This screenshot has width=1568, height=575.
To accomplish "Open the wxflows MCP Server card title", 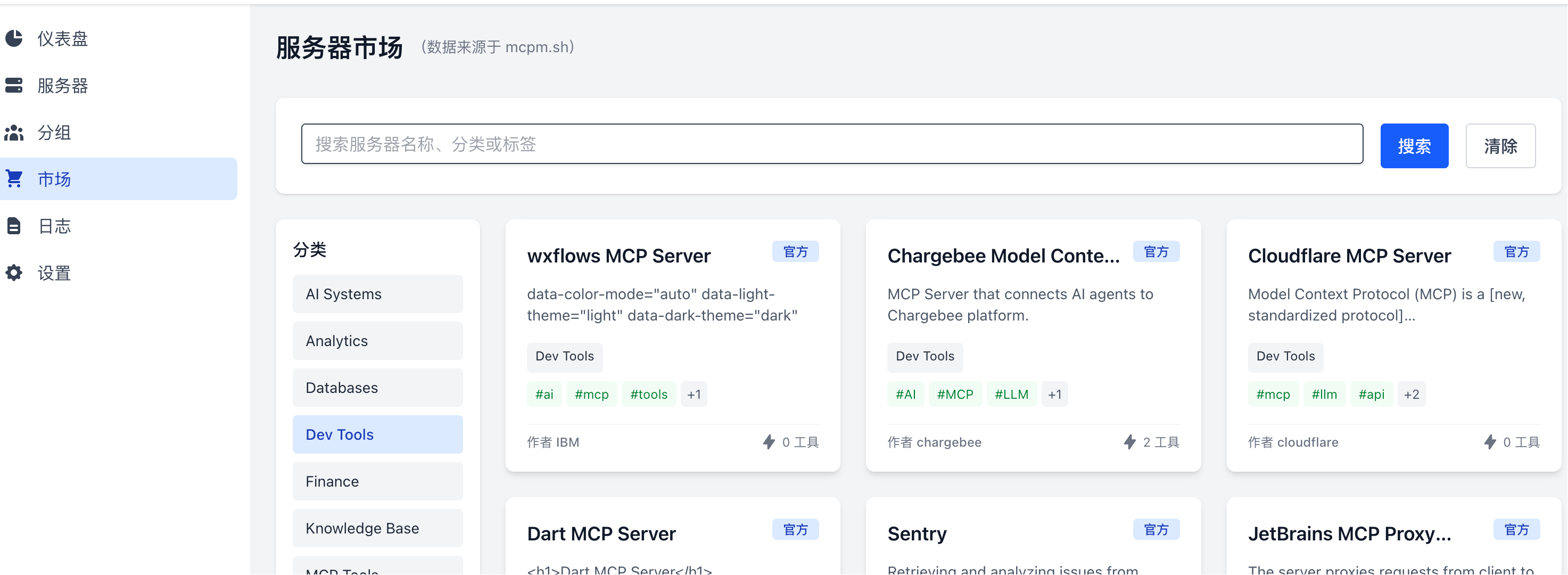I will (618, 256).
